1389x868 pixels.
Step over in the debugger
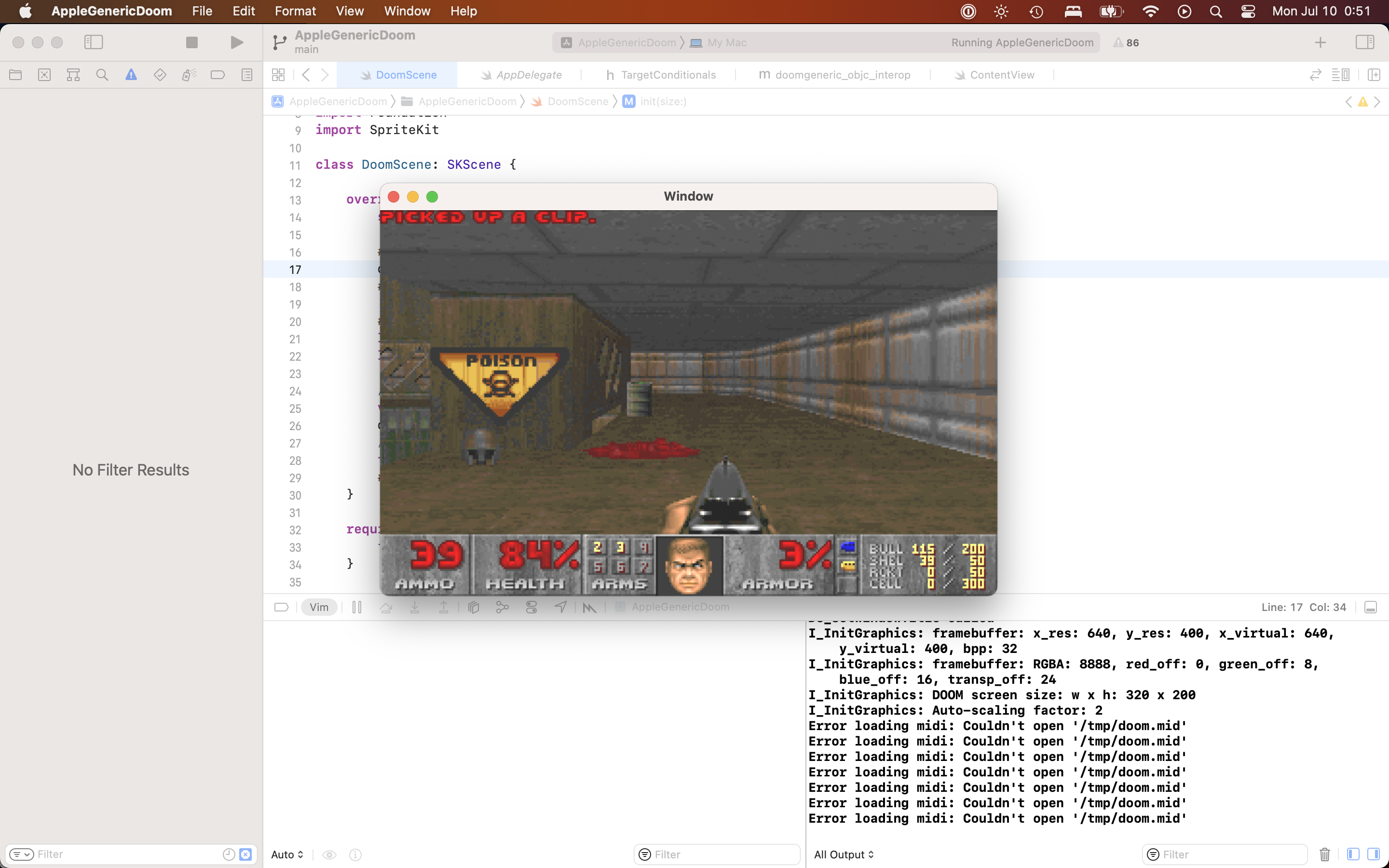click(x=387, y=607)
